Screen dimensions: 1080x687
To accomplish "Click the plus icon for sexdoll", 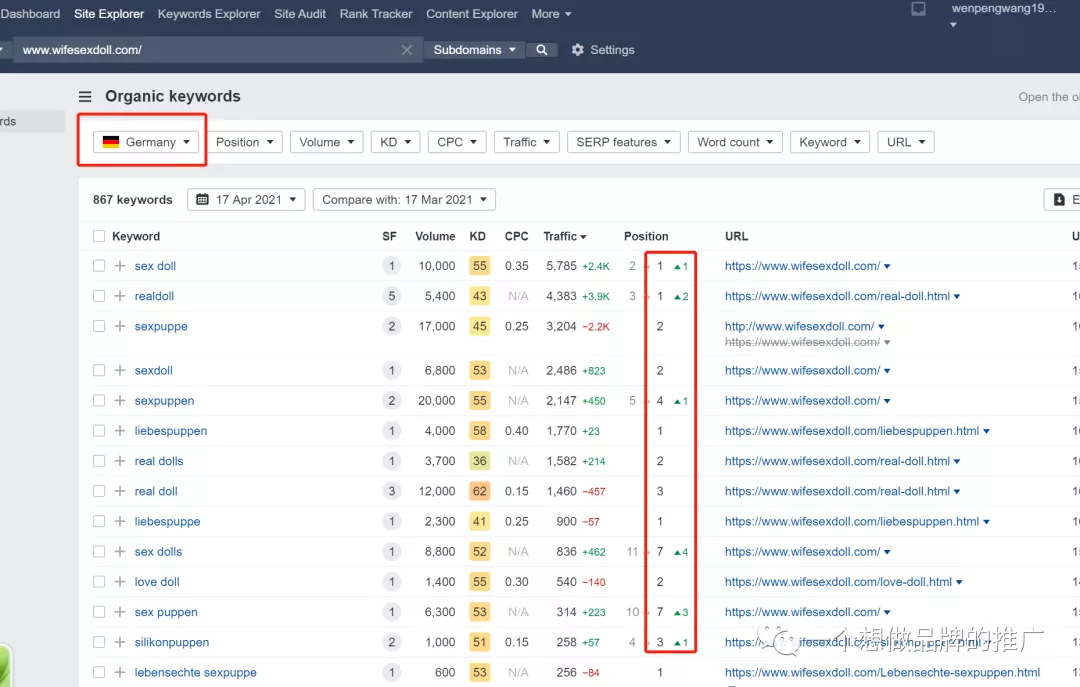I will point(120,371).
